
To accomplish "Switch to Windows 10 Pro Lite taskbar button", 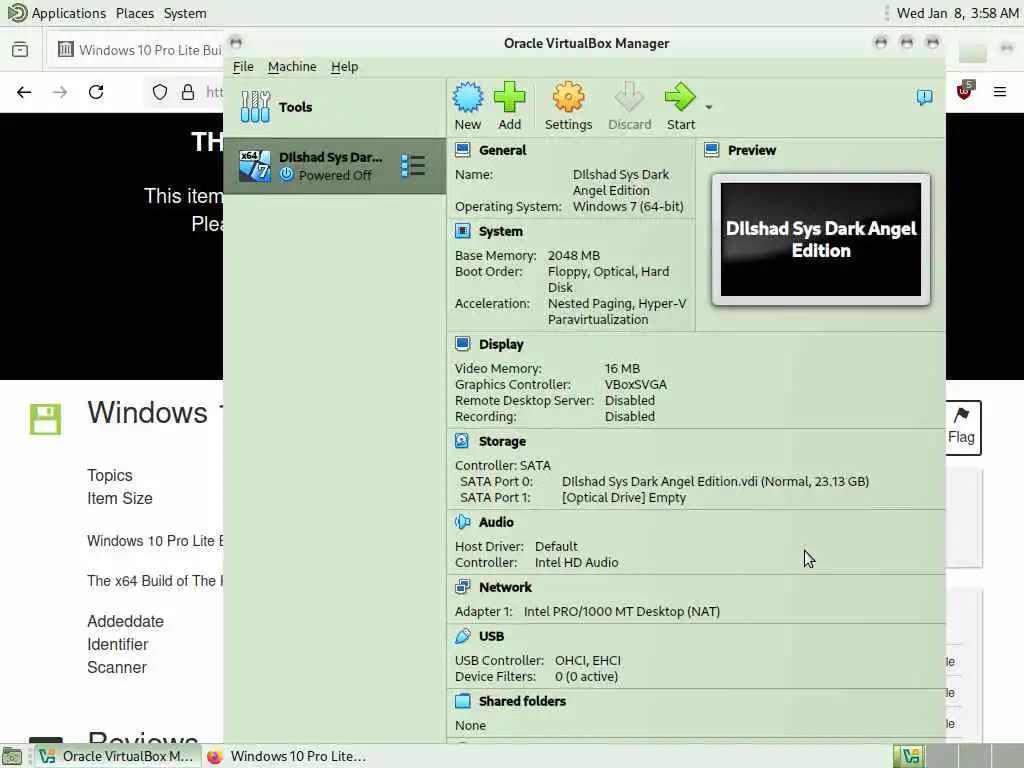I will (287, 756).
